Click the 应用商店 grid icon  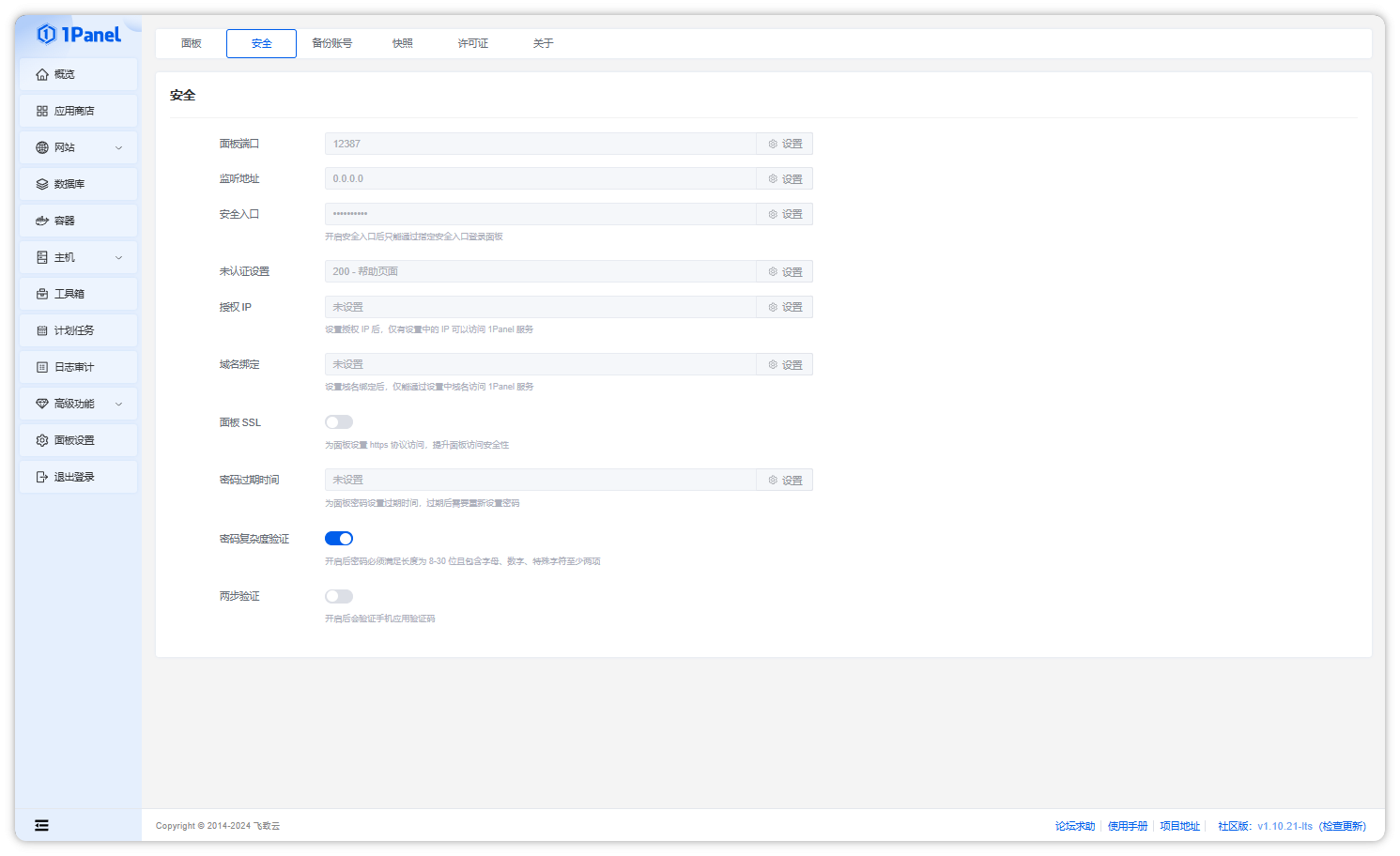tap(42, 111)
